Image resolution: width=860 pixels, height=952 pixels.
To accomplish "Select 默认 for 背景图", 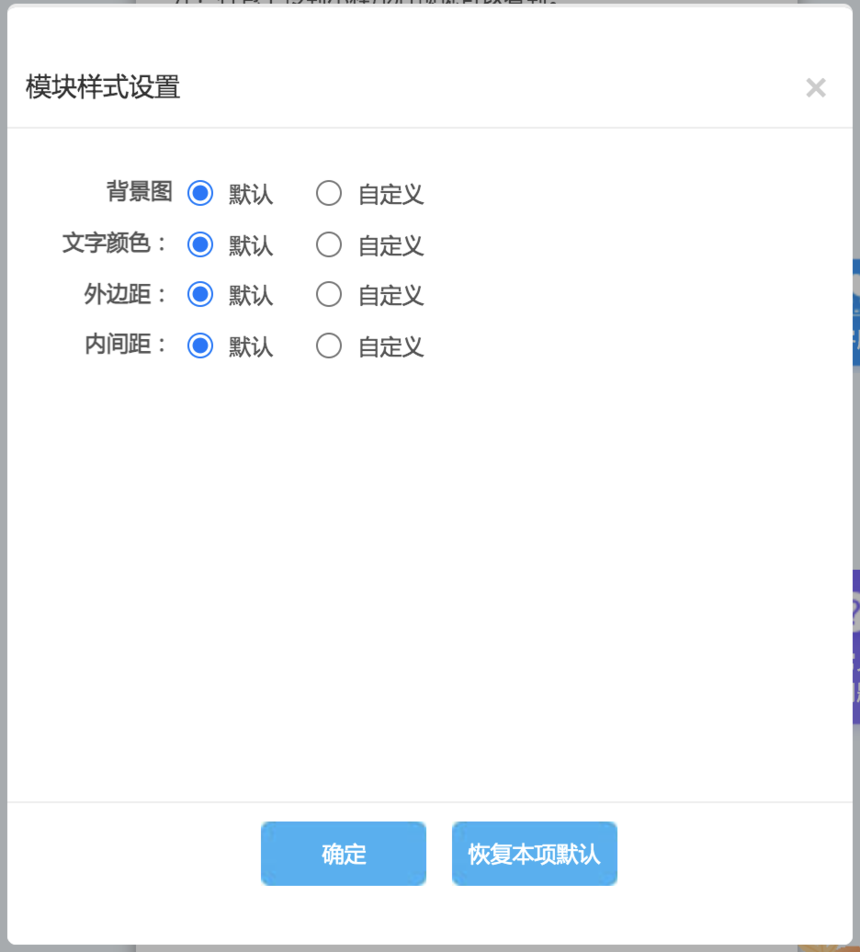I will [200, 194].
